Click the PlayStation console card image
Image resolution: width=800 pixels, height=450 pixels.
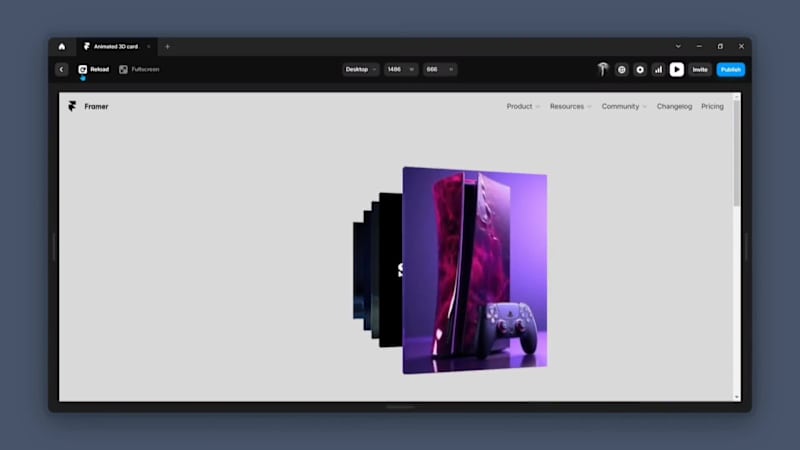tap(474, 270)
